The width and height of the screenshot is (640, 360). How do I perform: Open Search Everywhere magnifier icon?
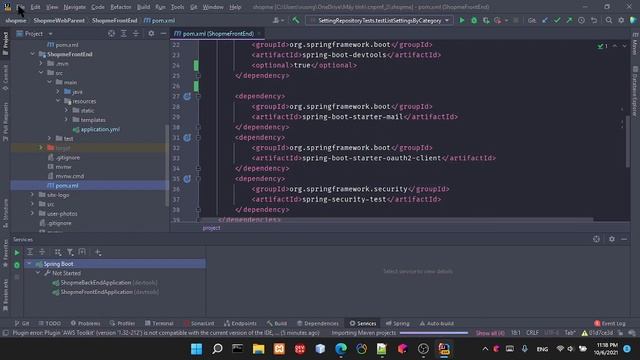click(609, 20)
